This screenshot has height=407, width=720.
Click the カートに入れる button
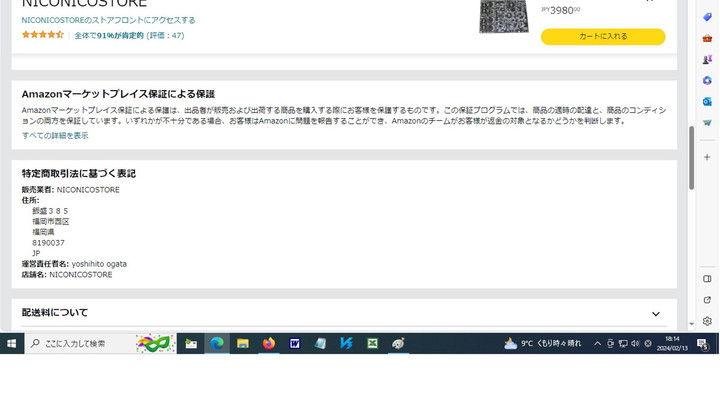603,37
